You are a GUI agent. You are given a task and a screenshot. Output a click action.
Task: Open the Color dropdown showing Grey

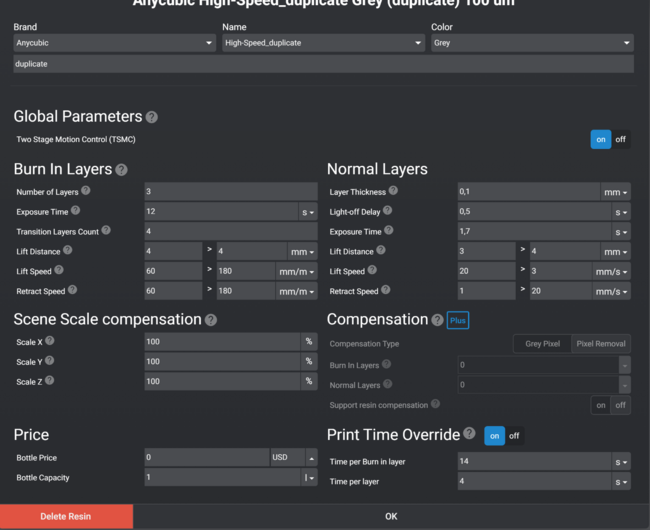pos(532,43)
